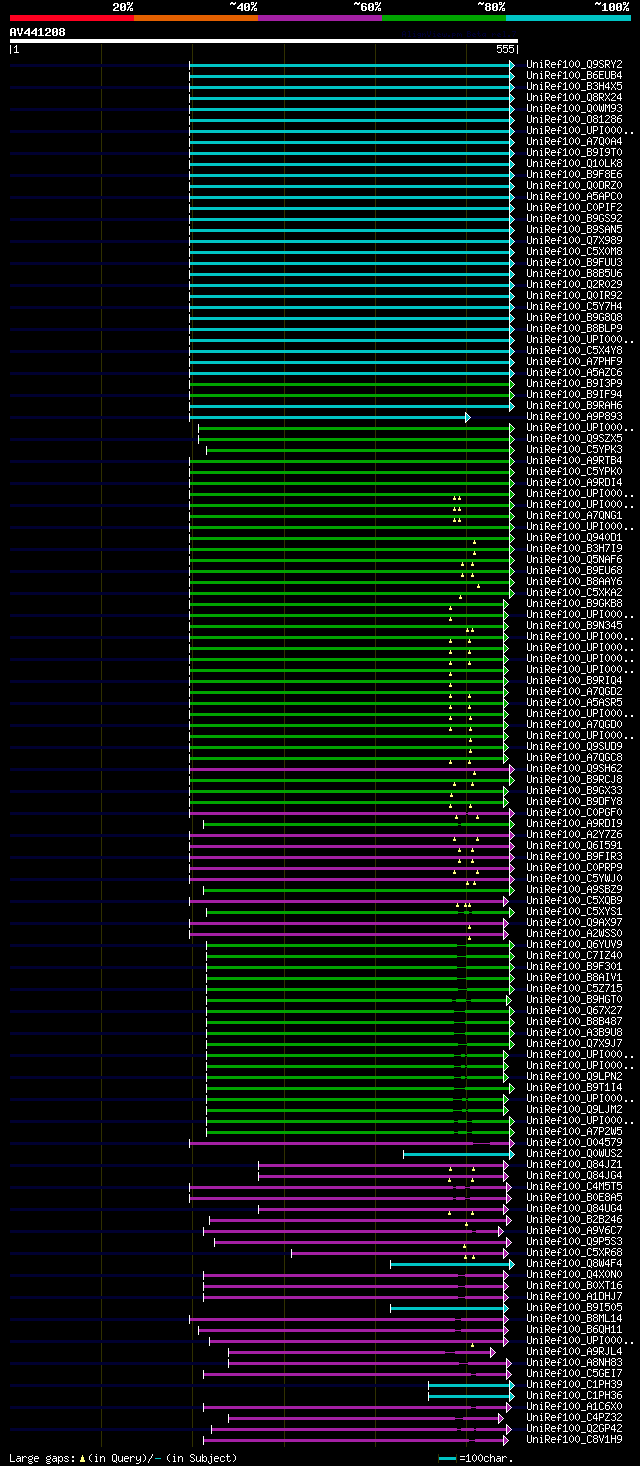The image size is (640, 1466).
Task: Click label UniRef100_A7QNG1
Action: click(x=574, y=515)
